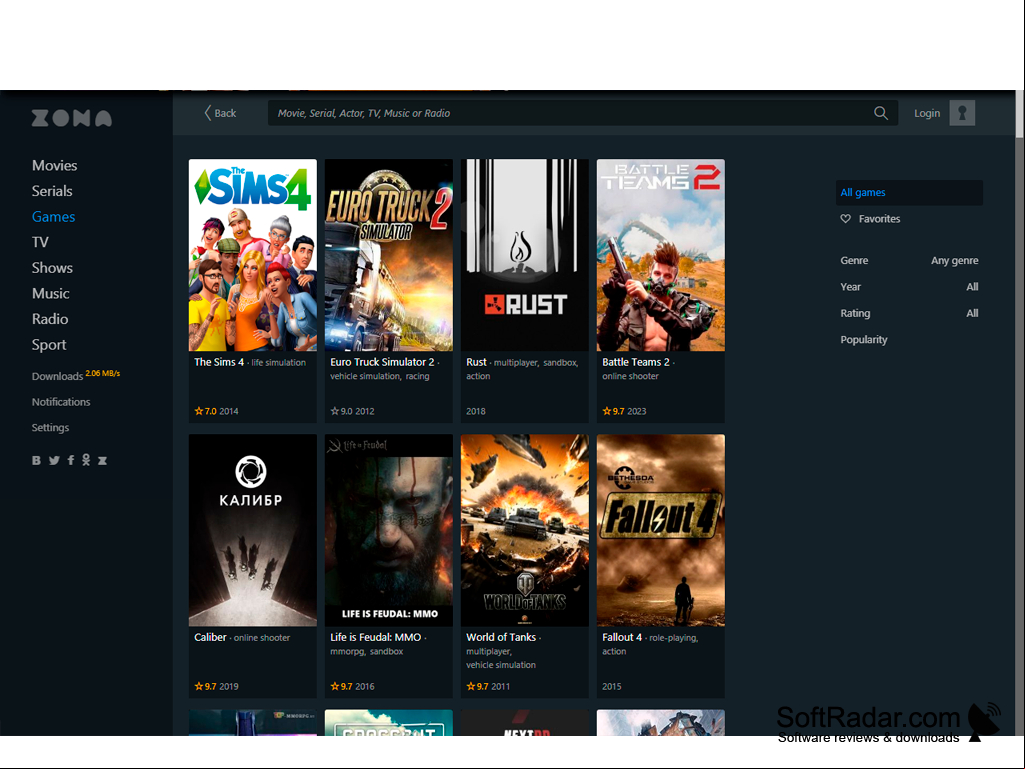Switch to the TV section
Image resolution: width=1025 pixels, height=769 pixels.
tap(41, 242)
